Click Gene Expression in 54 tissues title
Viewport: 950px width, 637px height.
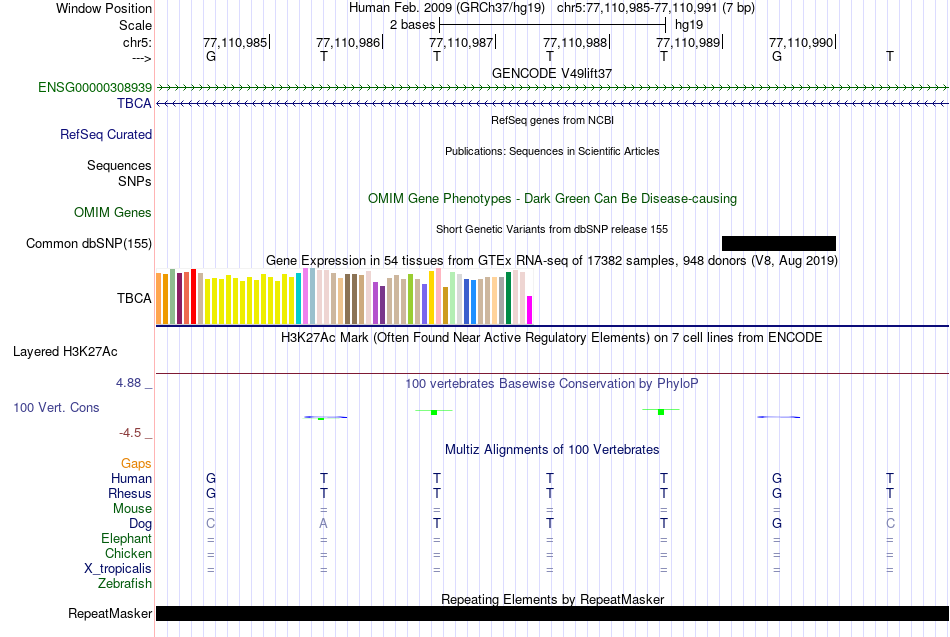tap(552, 261)
